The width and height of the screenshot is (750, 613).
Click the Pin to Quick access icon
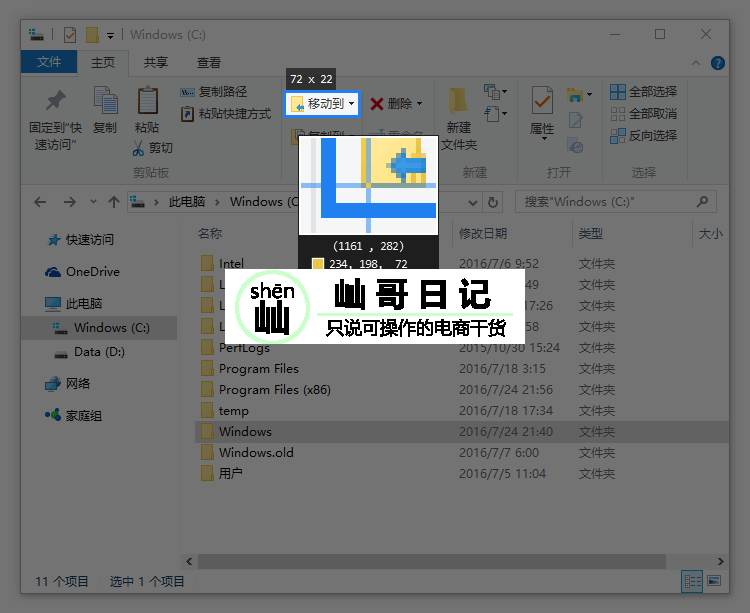(x=55, y=101)
